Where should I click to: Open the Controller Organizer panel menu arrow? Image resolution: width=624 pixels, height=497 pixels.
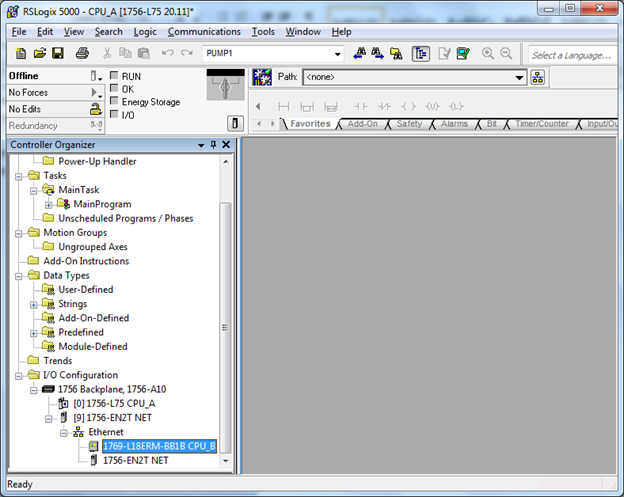coord(201,145)
